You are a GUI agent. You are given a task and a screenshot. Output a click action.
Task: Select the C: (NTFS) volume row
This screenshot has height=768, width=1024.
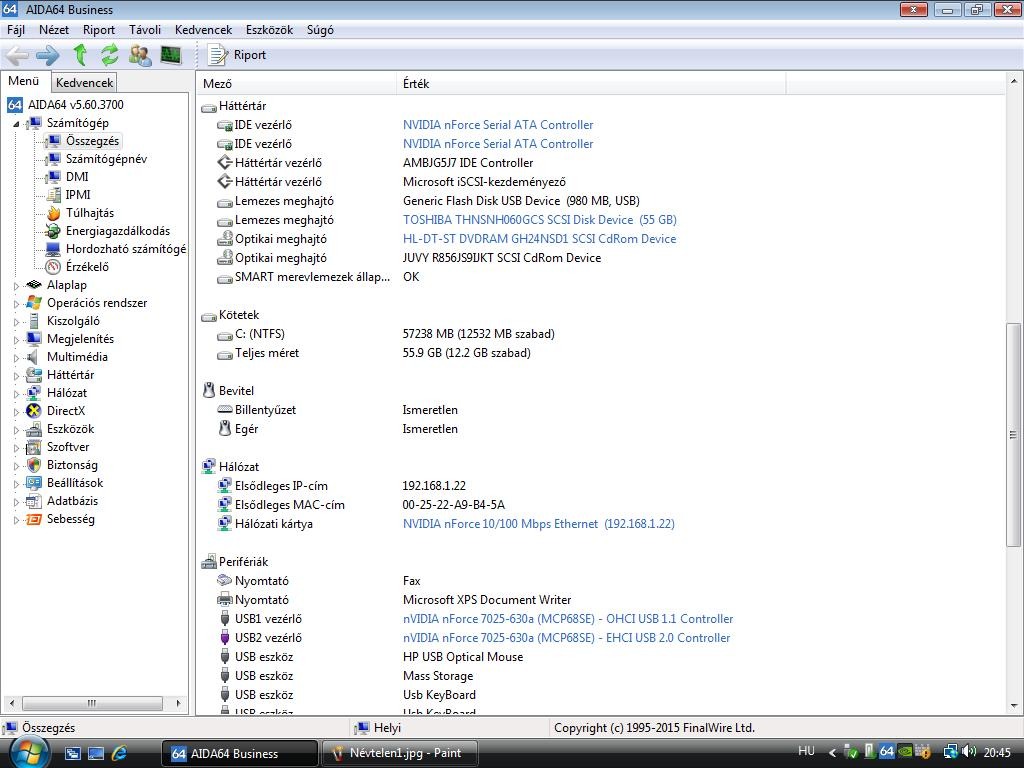pos(260,334)
